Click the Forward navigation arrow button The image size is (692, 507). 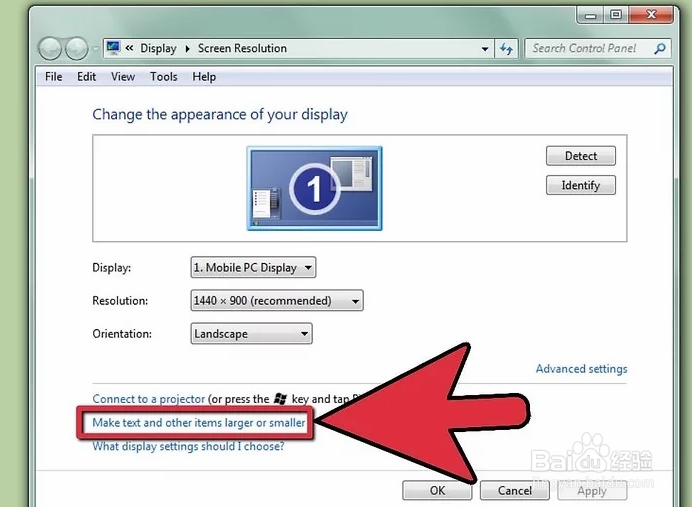pos(77,49)
